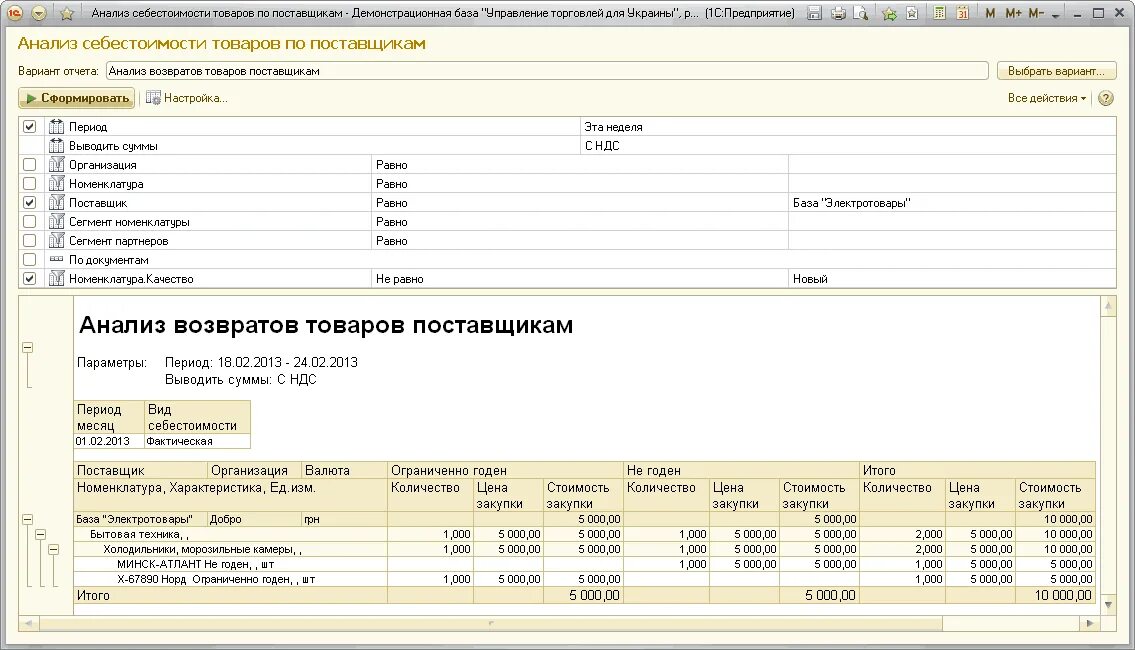Click the add-to-favorites page star icon
This screenshot has width=1135, height=650.
click(x=912, y=13)
